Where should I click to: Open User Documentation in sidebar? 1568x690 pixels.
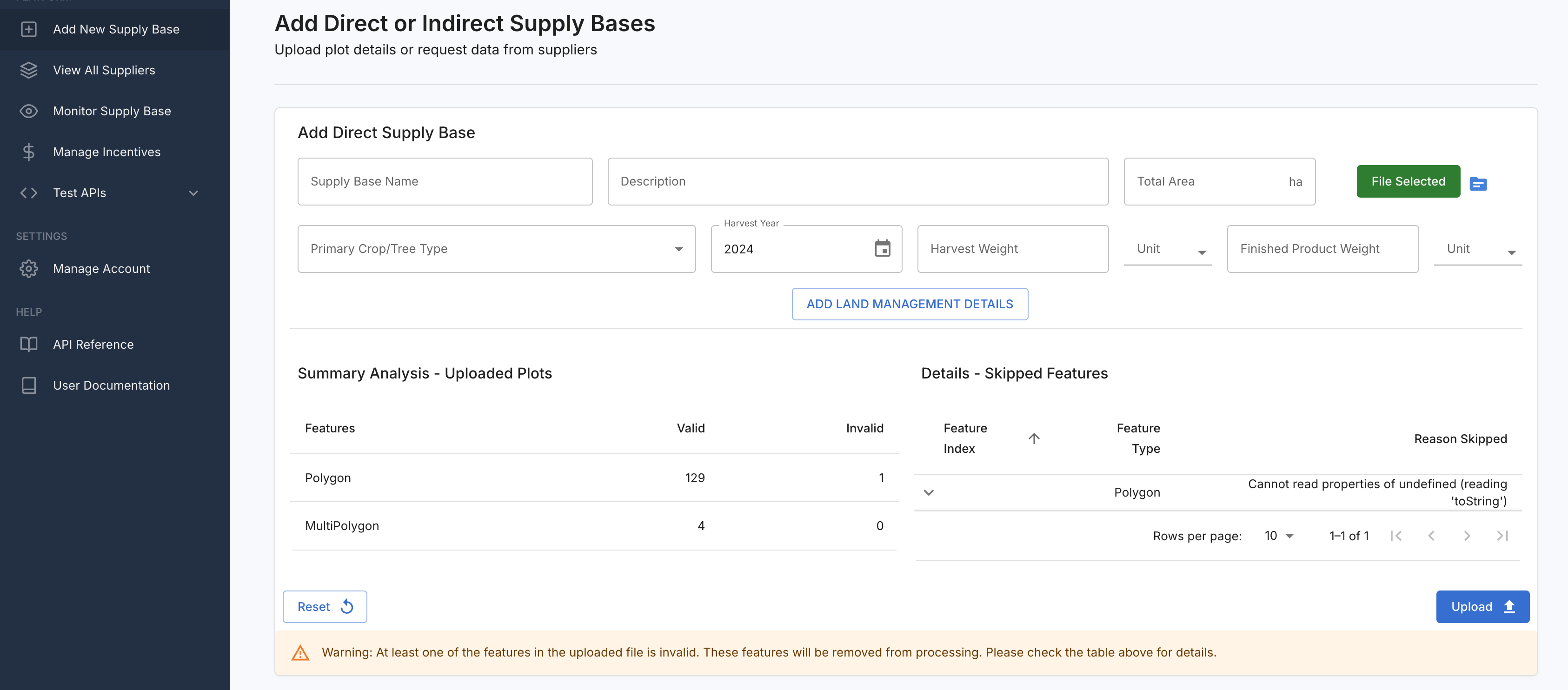(x=111, y=385)
